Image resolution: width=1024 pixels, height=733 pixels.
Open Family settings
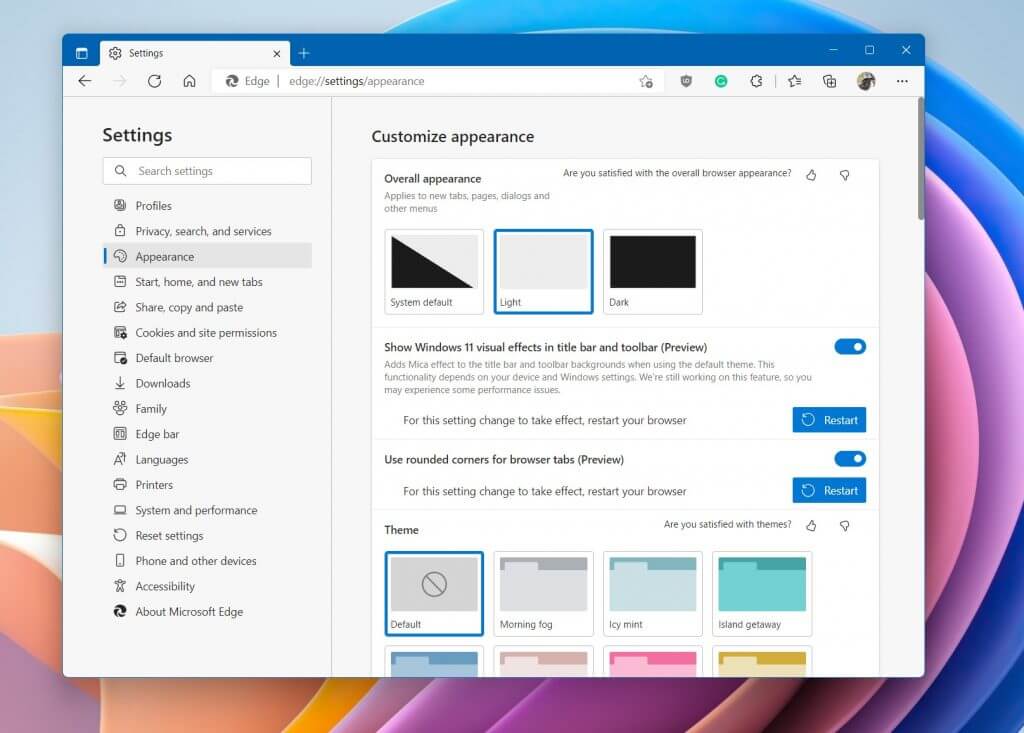[208, 409]
